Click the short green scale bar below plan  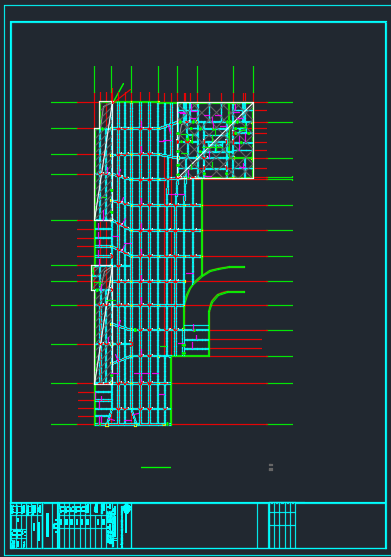(156, 467)
